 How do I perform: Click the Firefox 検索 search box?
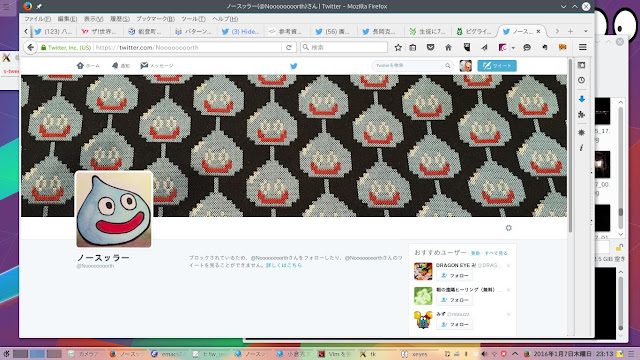pos(344,47)
